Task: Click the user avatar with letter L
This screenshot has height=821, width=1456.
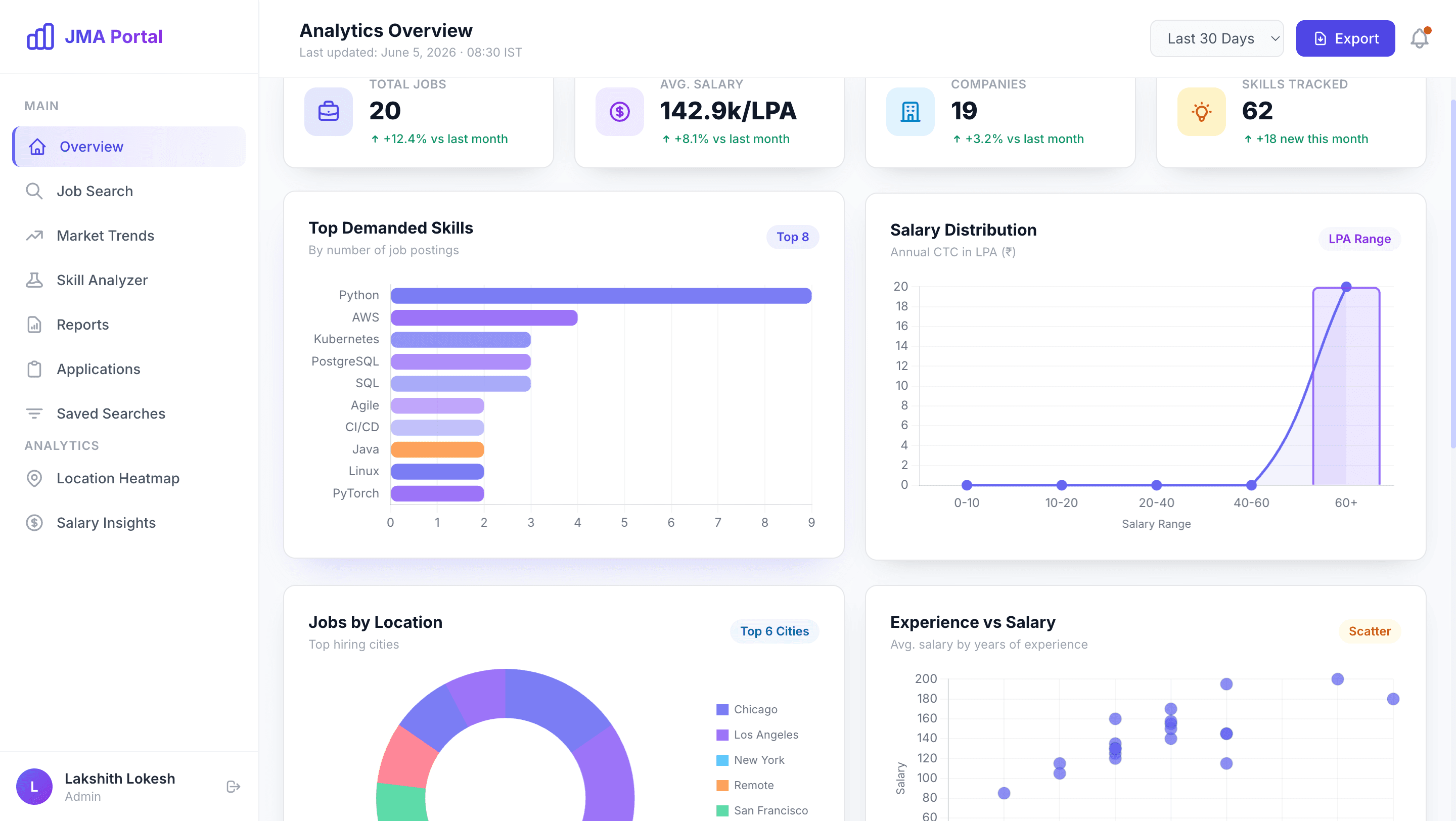Action: 34,787
